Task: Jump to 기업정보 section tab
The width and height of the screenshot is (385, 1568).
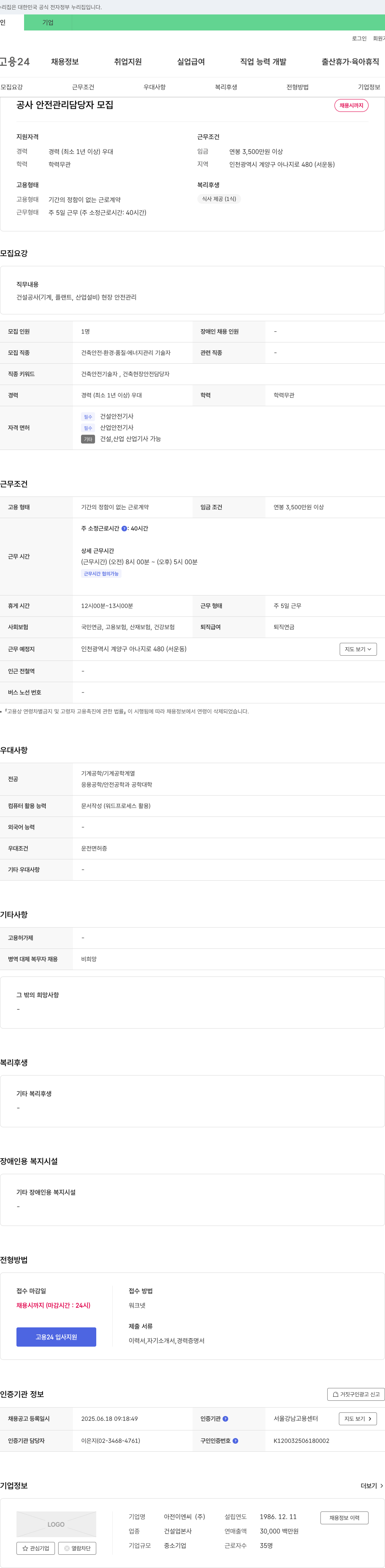Action: pos(369,87)
